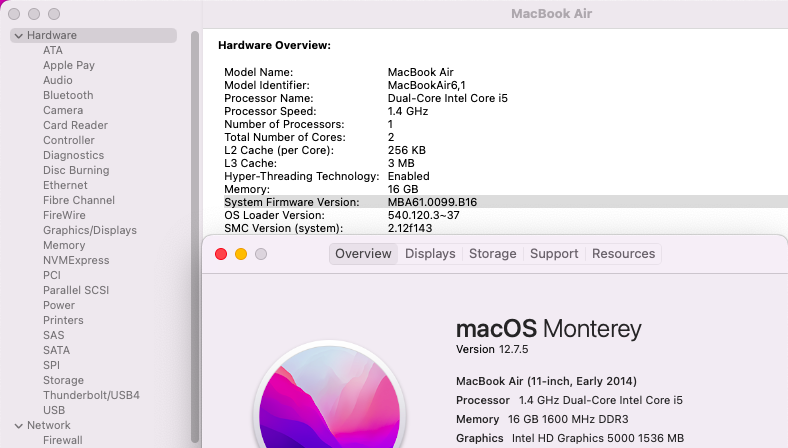Click the 1.4 GHz Processor Speed value
788x448 pixels.
(x=408, y=112)
